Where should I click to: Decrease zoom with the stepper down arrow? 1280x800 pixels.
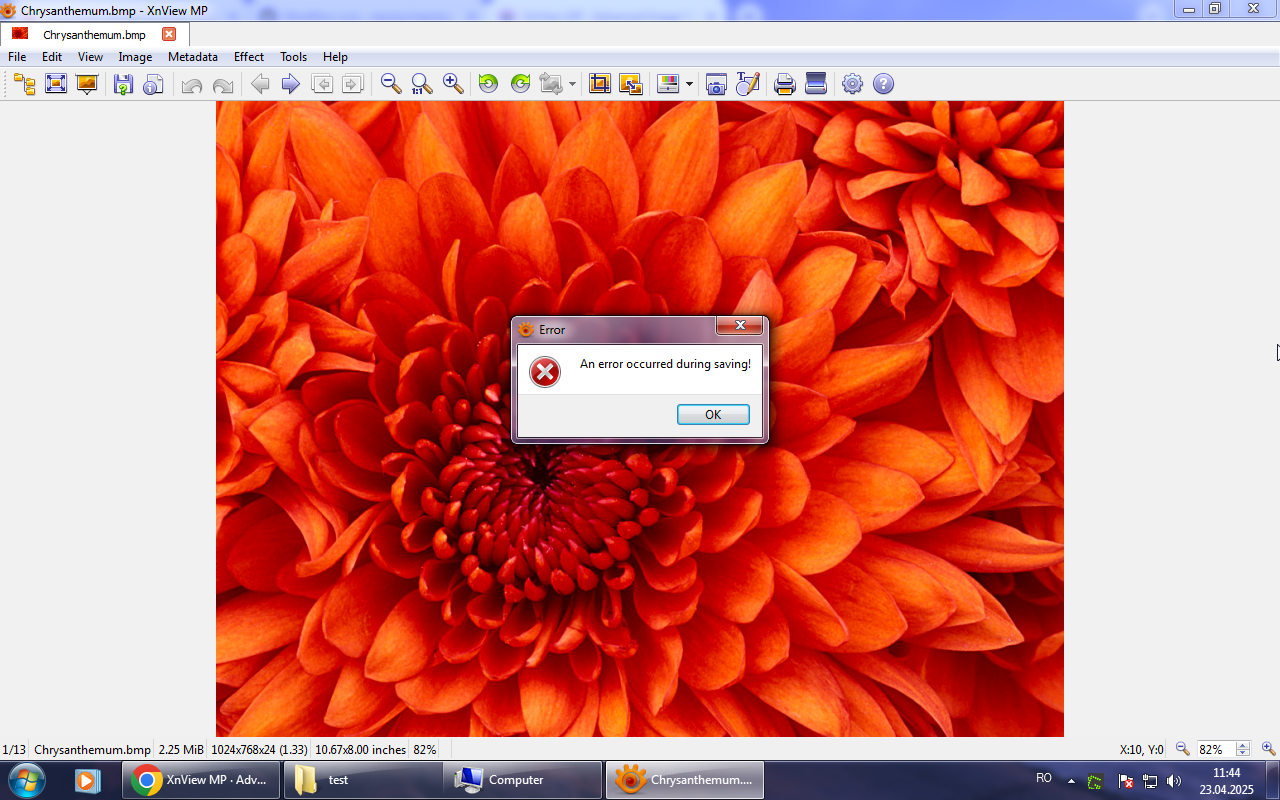[x=1243, y=753]
